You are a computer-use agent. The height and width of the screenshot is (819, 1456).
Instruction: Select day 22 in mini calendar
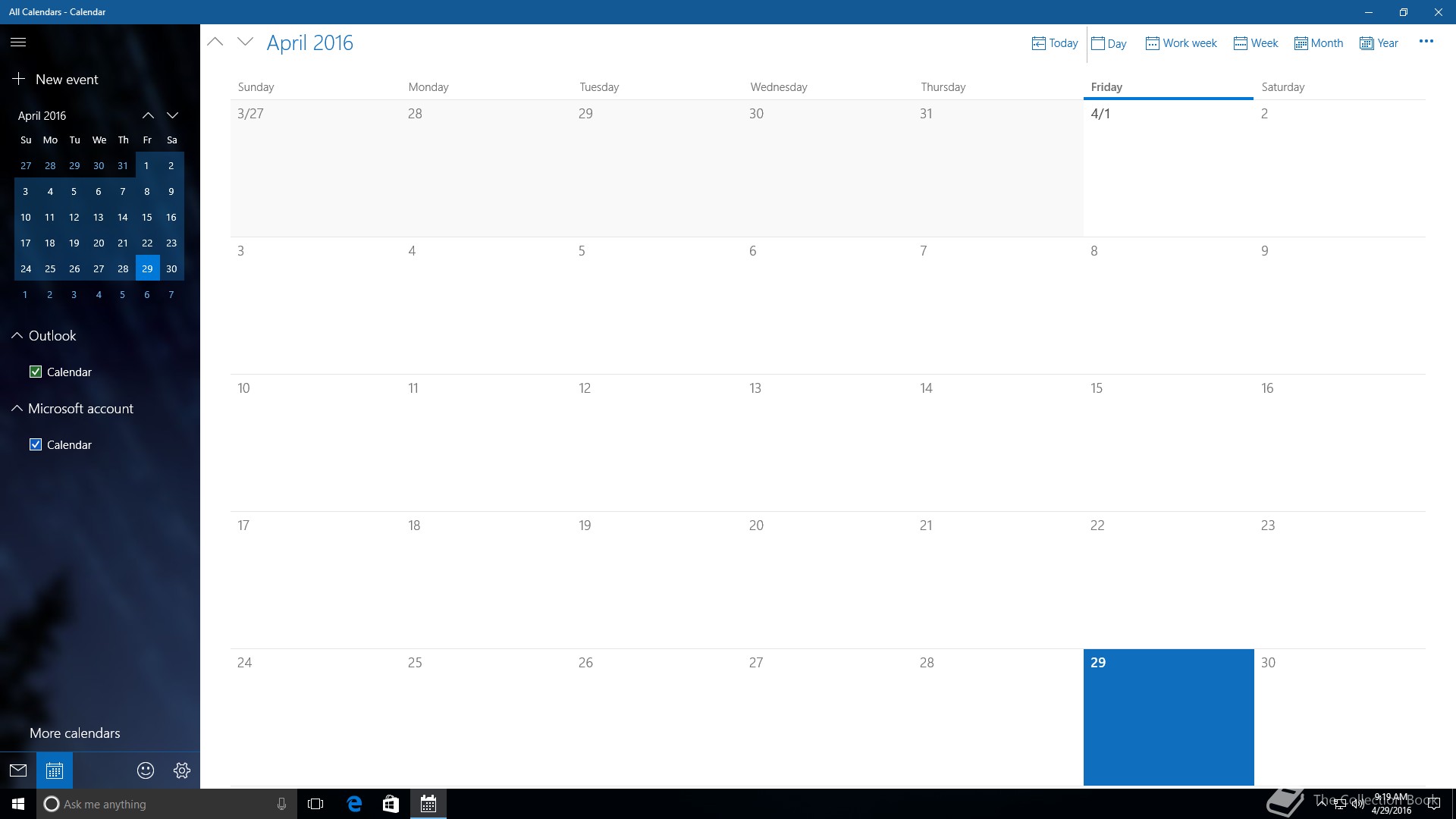point(147,243)
